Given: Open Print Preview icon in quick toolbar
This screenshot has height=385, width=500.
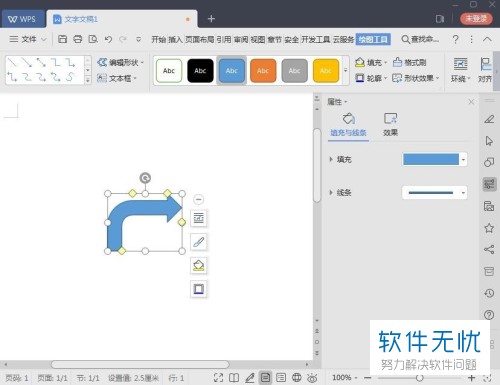Looking at the screenshot, I should (93, 39).
